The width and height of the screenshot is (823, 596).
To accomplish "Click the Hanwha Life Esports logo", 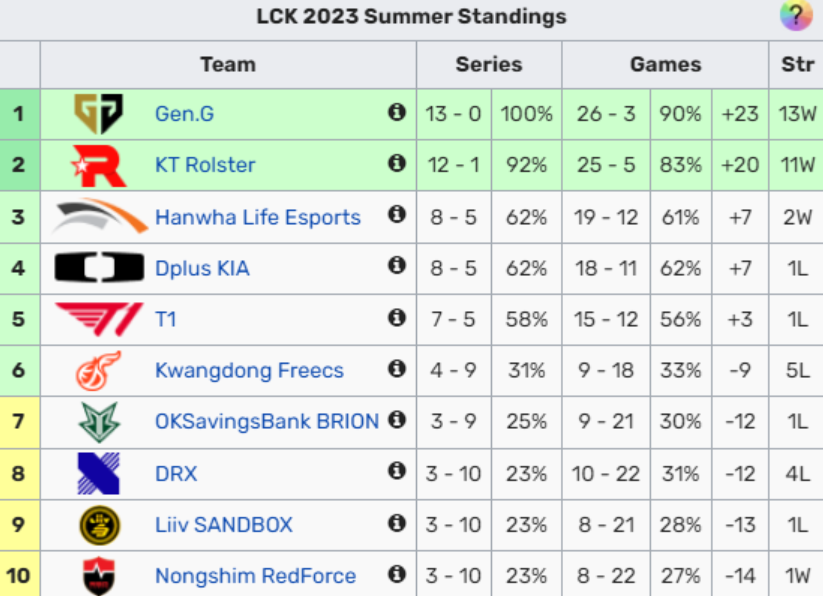I will pos(98,217).
